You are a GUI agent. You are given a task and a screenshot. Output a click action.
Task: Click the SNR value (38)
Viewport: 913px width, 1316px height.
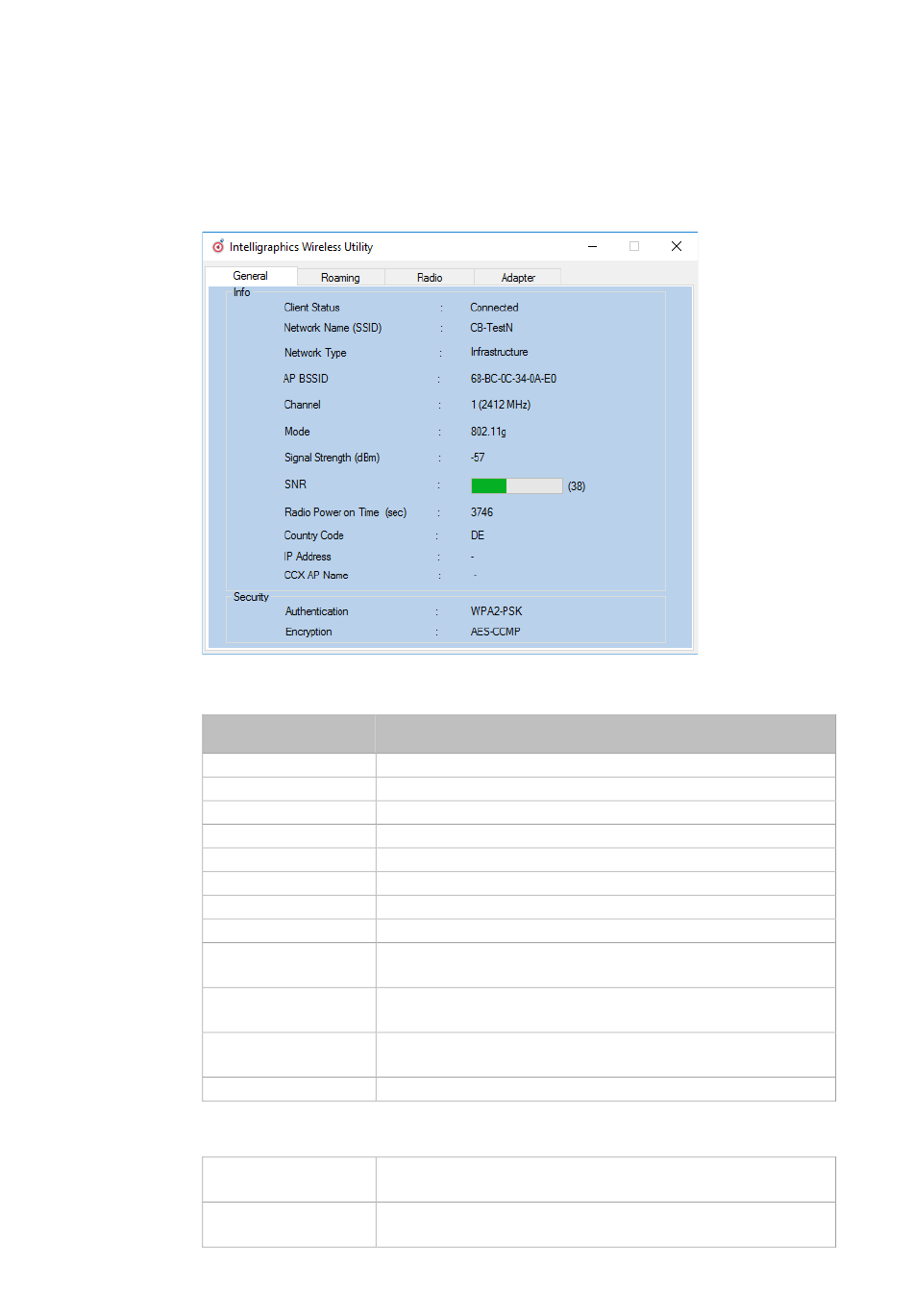pos(577,486)
